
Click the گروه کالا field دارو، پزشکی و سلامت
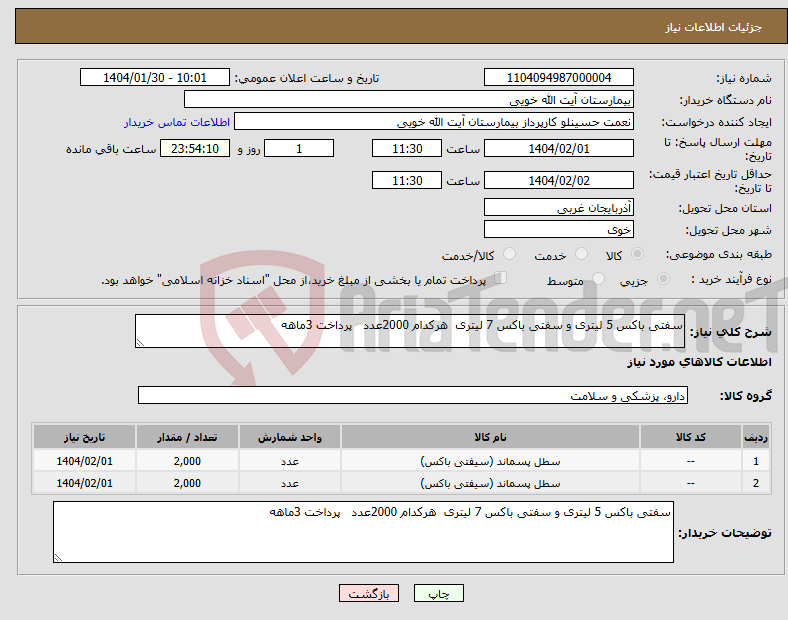click(x=413, y=395)
